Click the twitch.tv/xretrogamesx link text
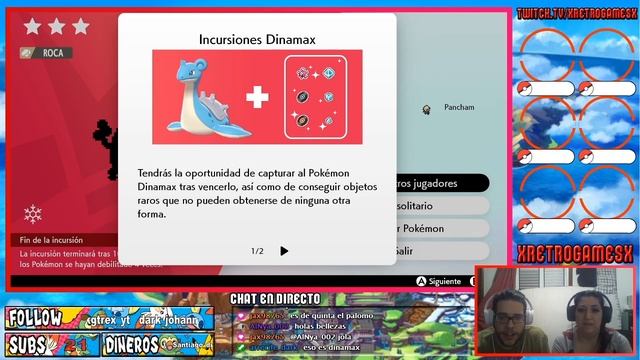 coord(576,14)
